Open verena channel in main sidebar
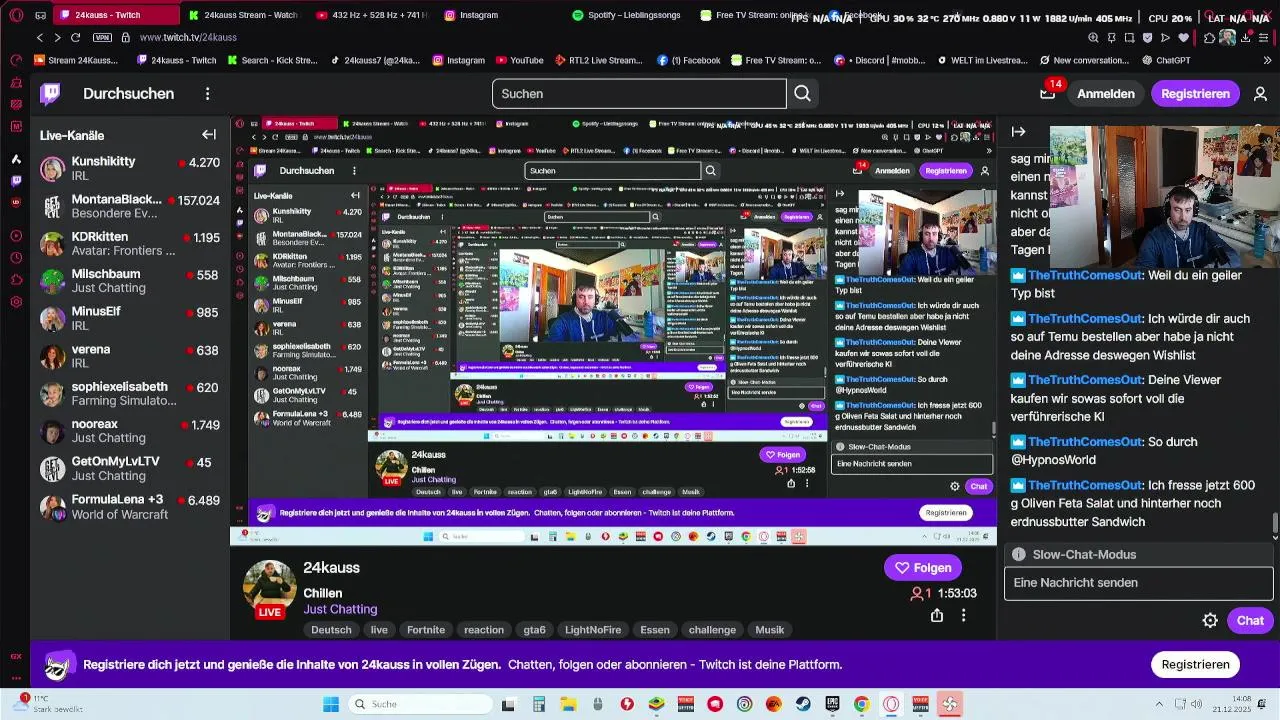 point(130,356)
